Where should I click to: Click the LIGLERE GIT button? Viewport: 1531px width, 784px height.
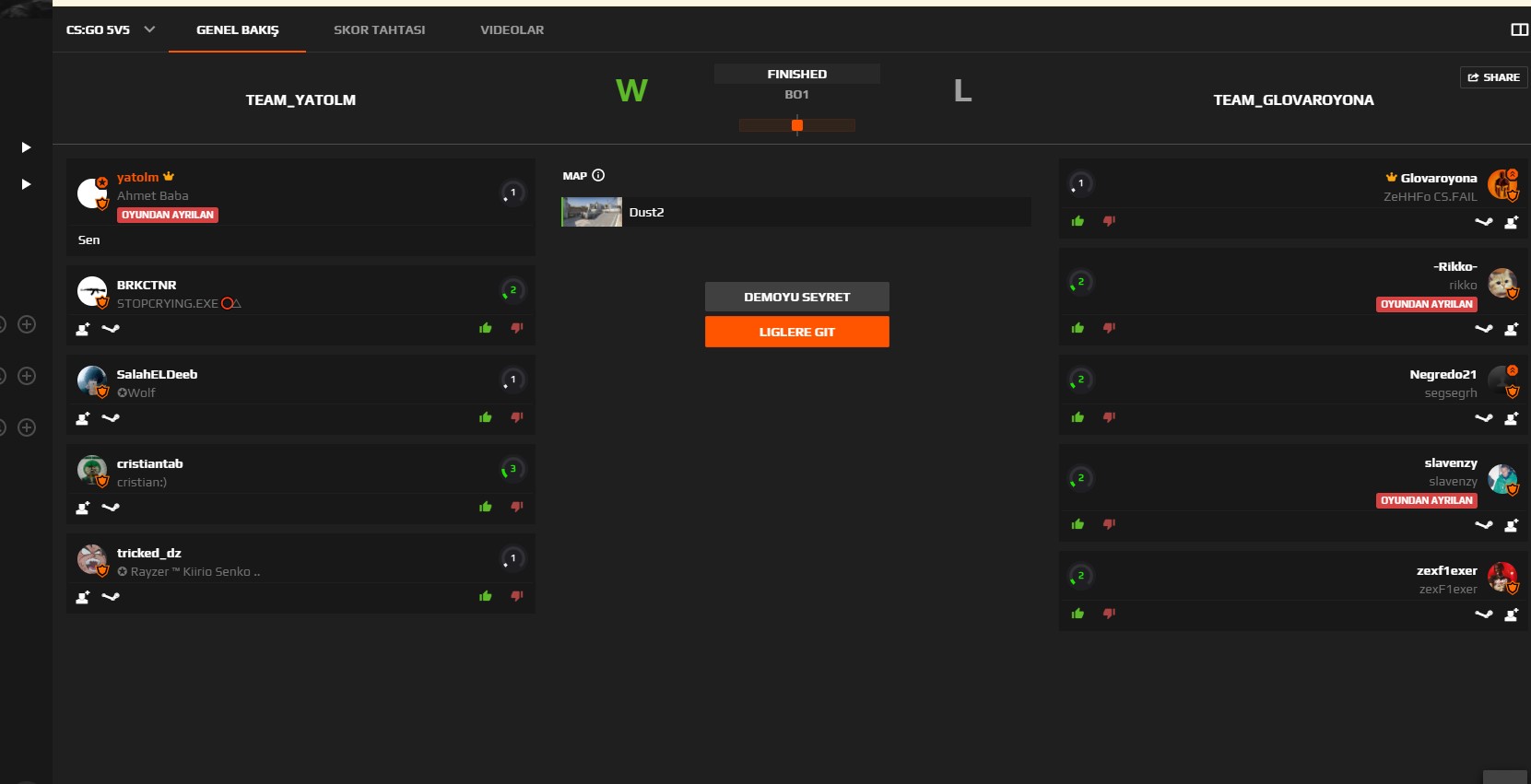(796, 332)
